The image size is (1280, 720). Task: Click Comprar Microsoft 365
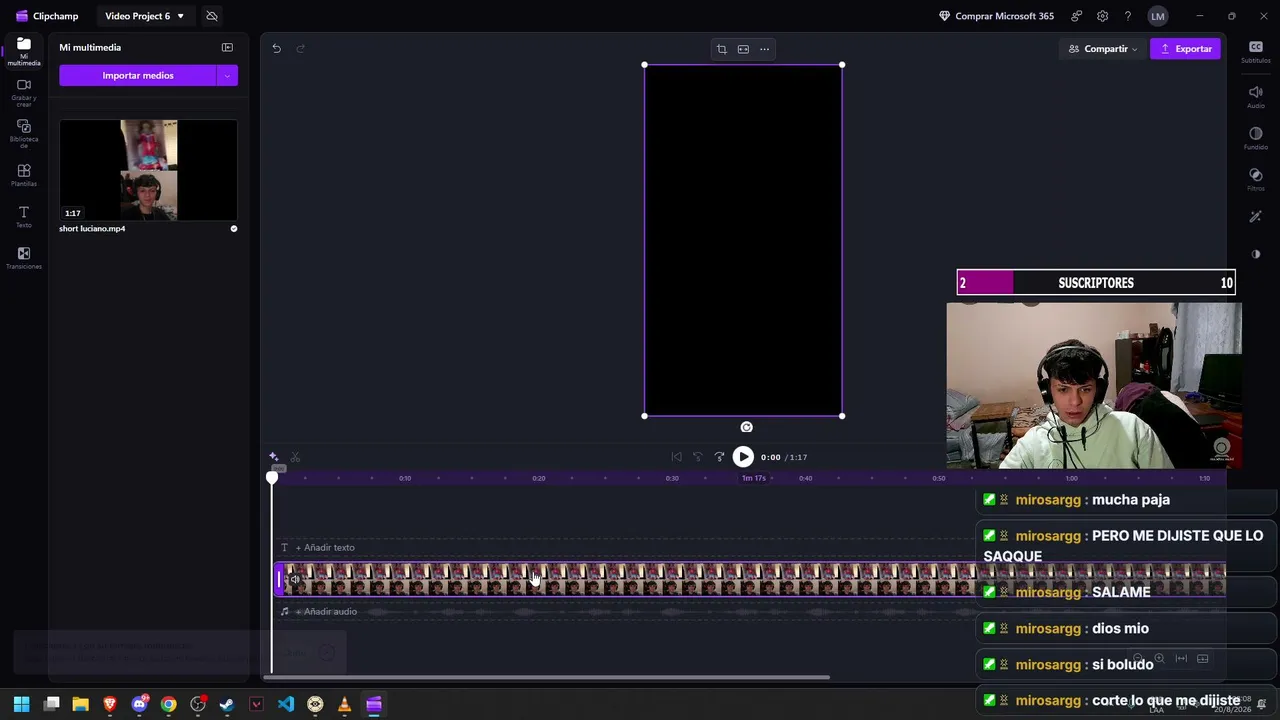click(x=997, y=16)
